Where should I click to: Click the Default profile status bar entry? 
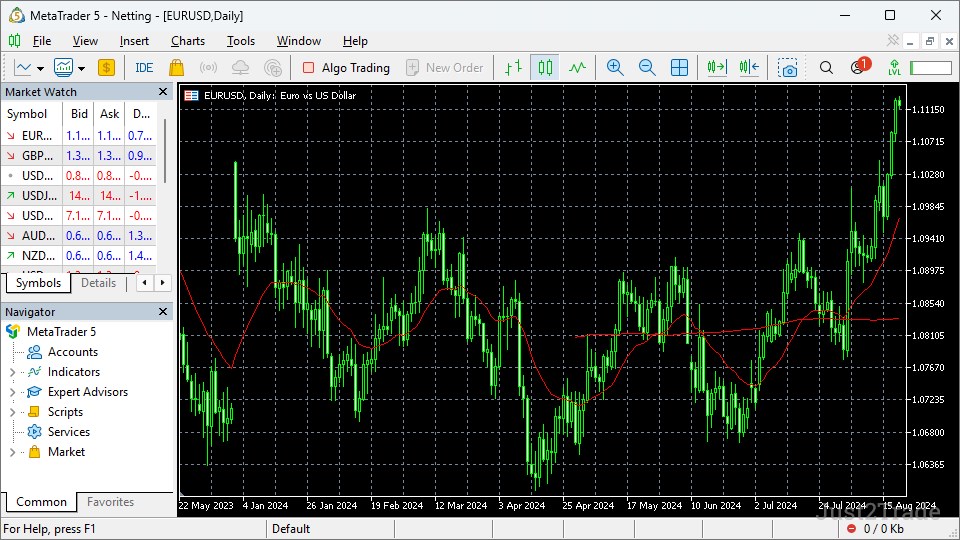tap(291, 529)
